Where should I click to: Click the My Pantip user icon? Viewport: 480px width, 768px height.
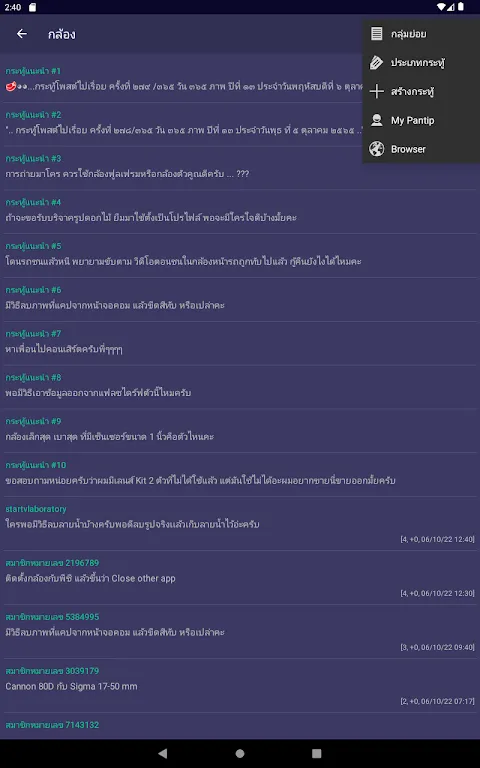(376, 120)
